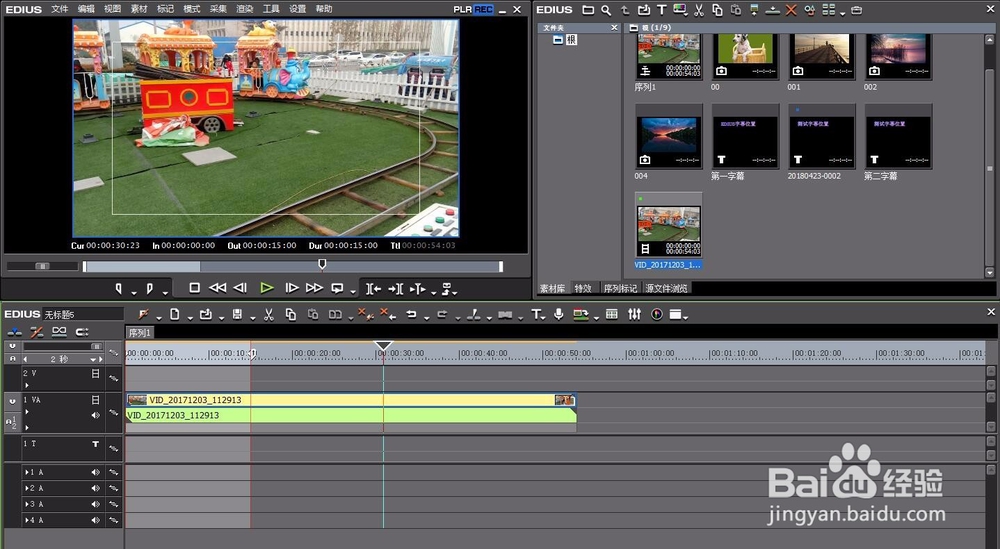Image resolution: width=1000 pixels, height=549 pixels.
Task: Switch to the 特效 tab
Action: pos(583,288)
